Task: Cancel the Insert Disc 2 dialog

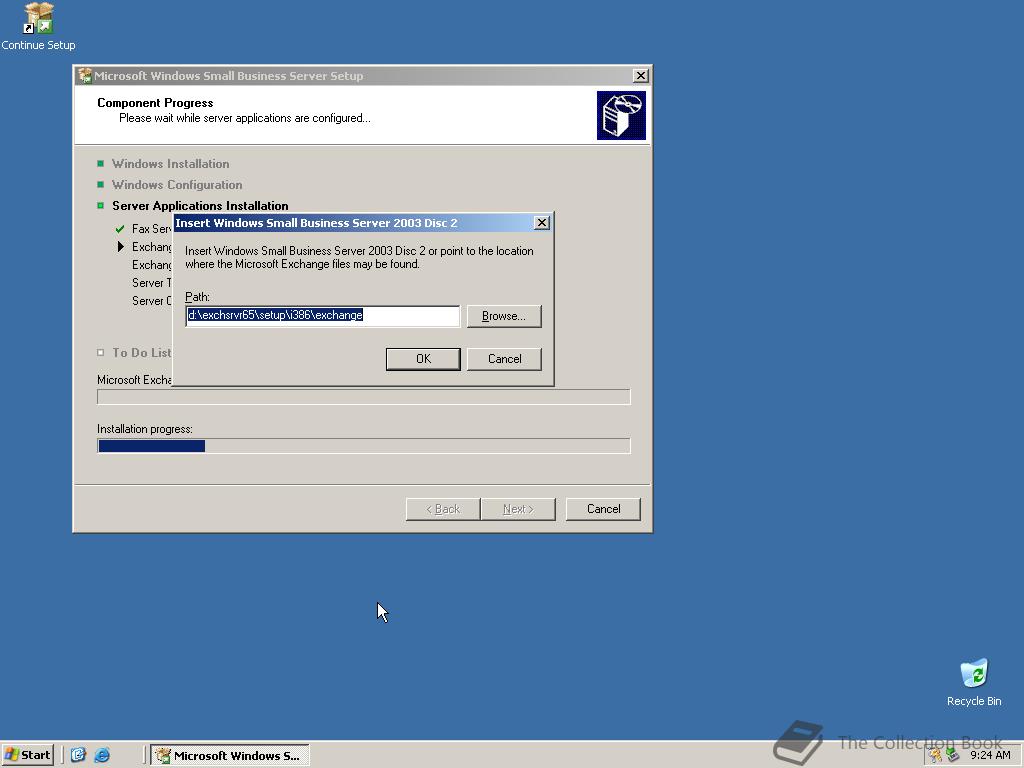Action: pyautogui.click(x=504, y=359)
